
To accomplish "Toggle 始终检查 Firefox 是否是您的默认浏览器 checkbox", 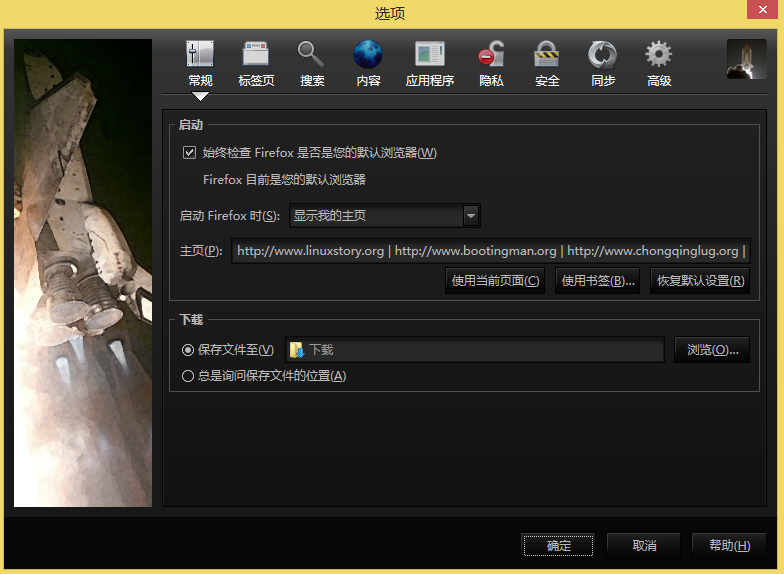I will 189,153.
